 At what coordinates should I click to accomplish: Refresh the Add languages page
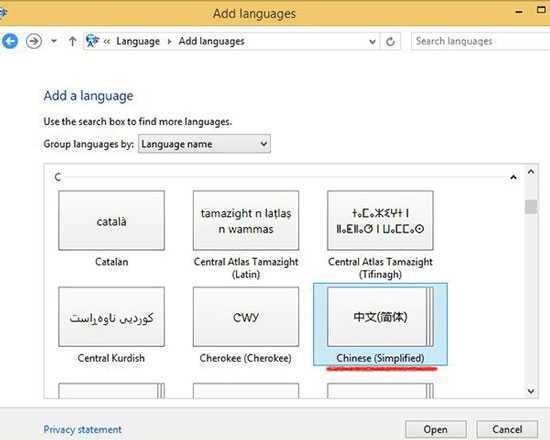[x=390, y=42]
